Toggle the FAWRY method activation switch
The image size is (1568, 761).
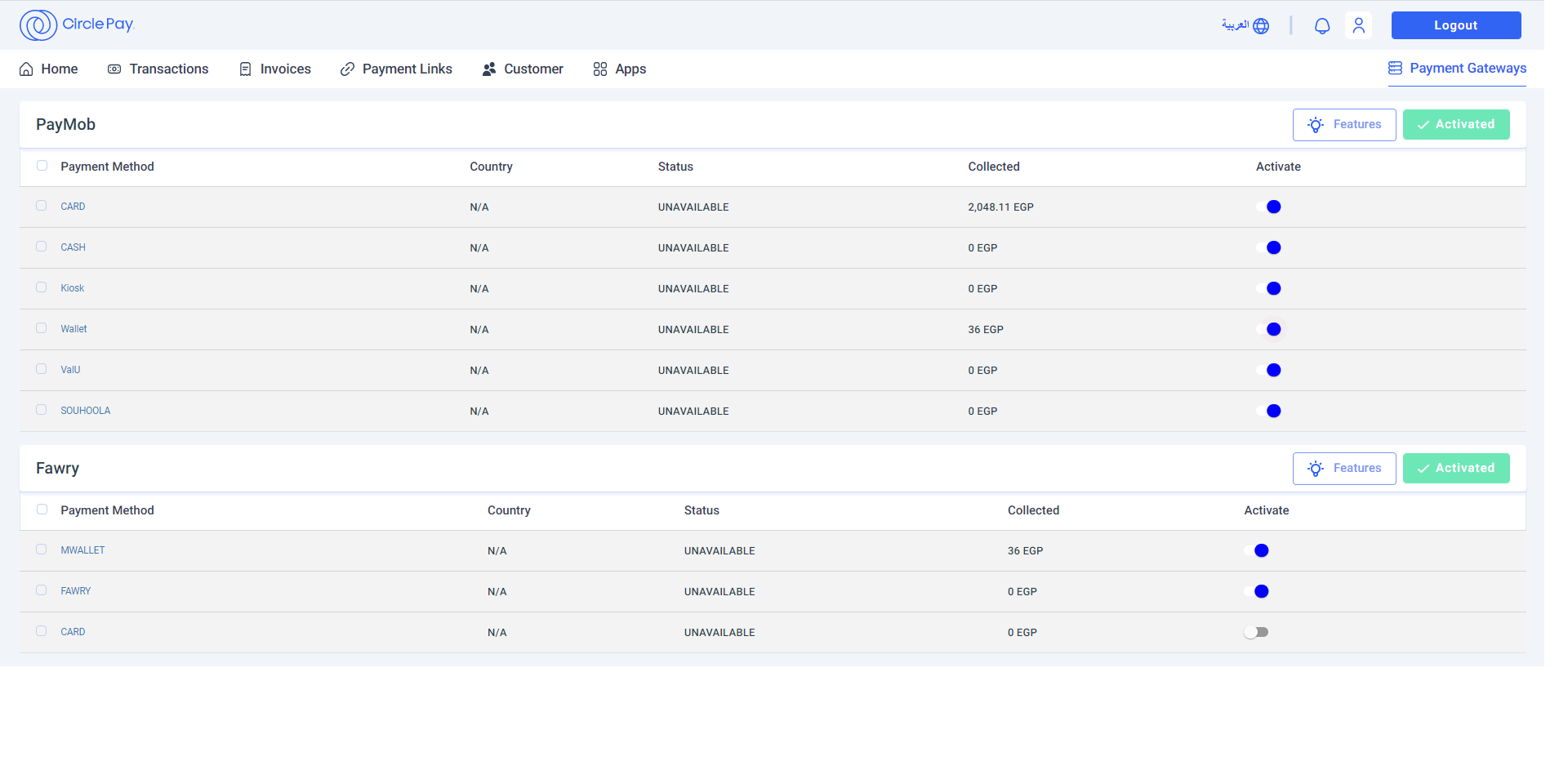tap(1256, 592)
